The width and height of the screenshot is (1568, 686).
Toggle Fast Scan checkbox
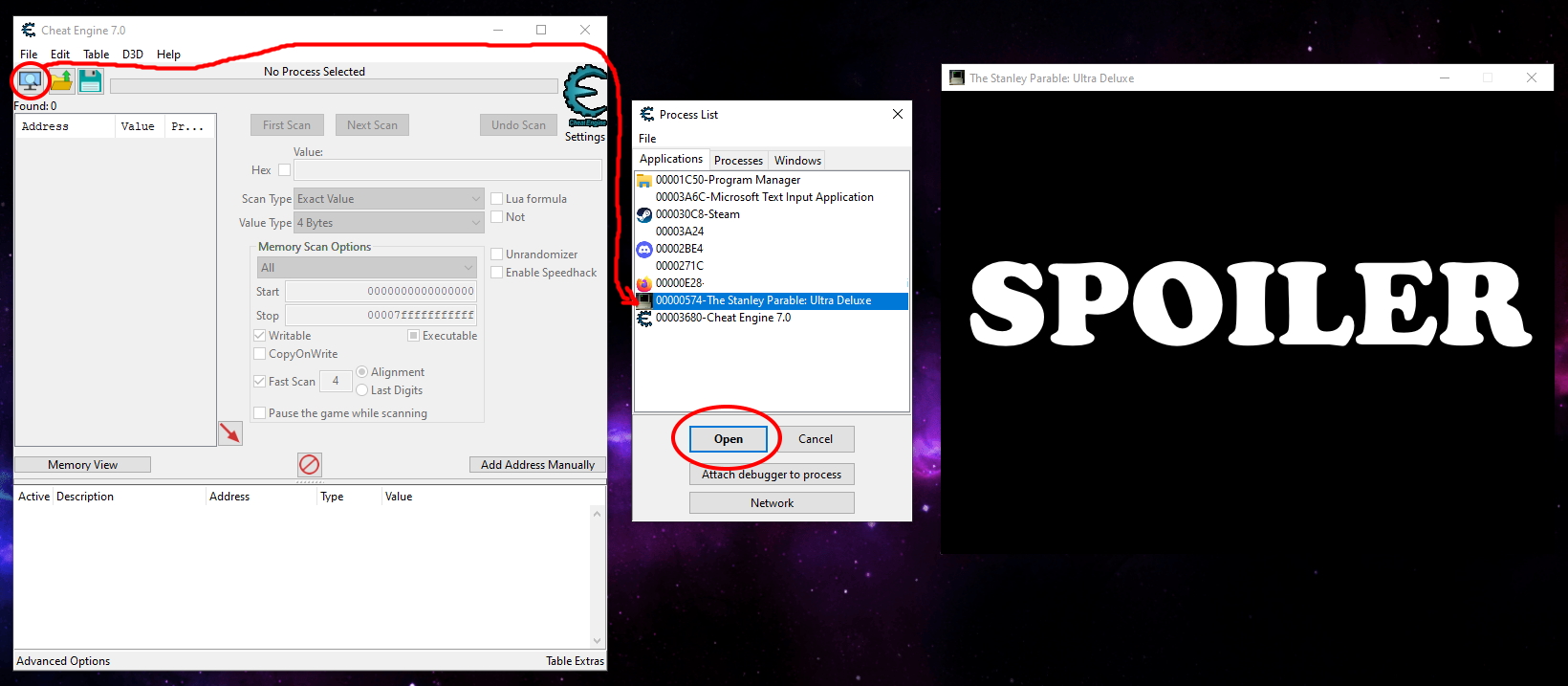click(259, 382)
